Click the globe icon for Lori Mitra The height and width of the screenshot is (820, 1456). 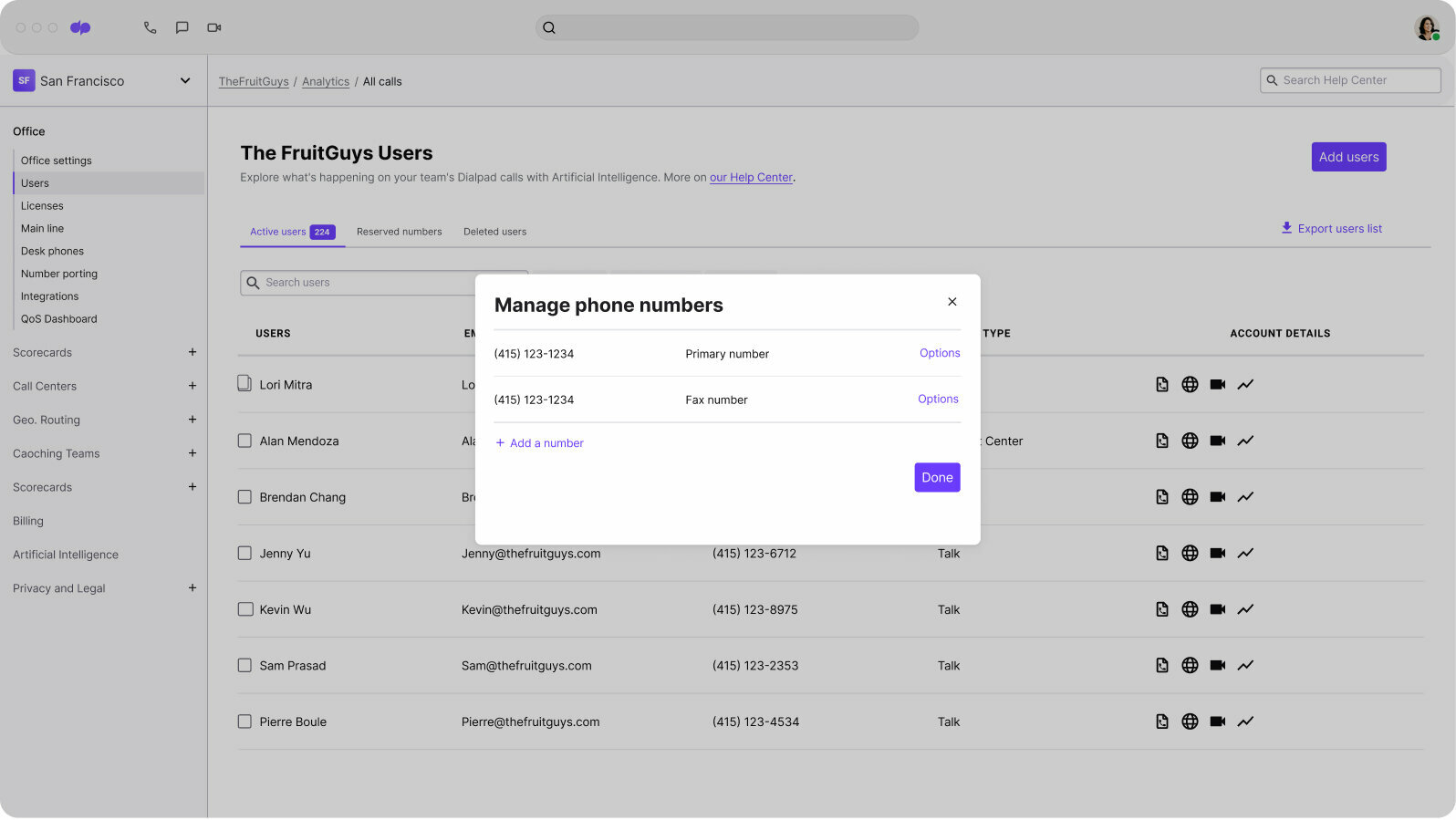[x=1190, y=385]
